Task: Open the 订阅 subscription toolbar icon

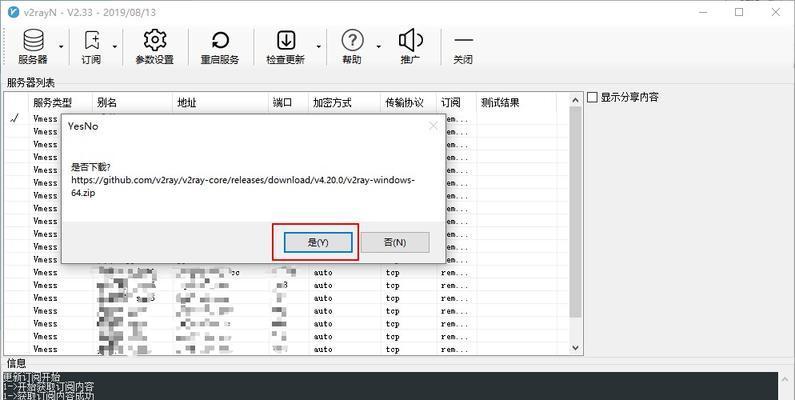Action: (x=91, y=46)
